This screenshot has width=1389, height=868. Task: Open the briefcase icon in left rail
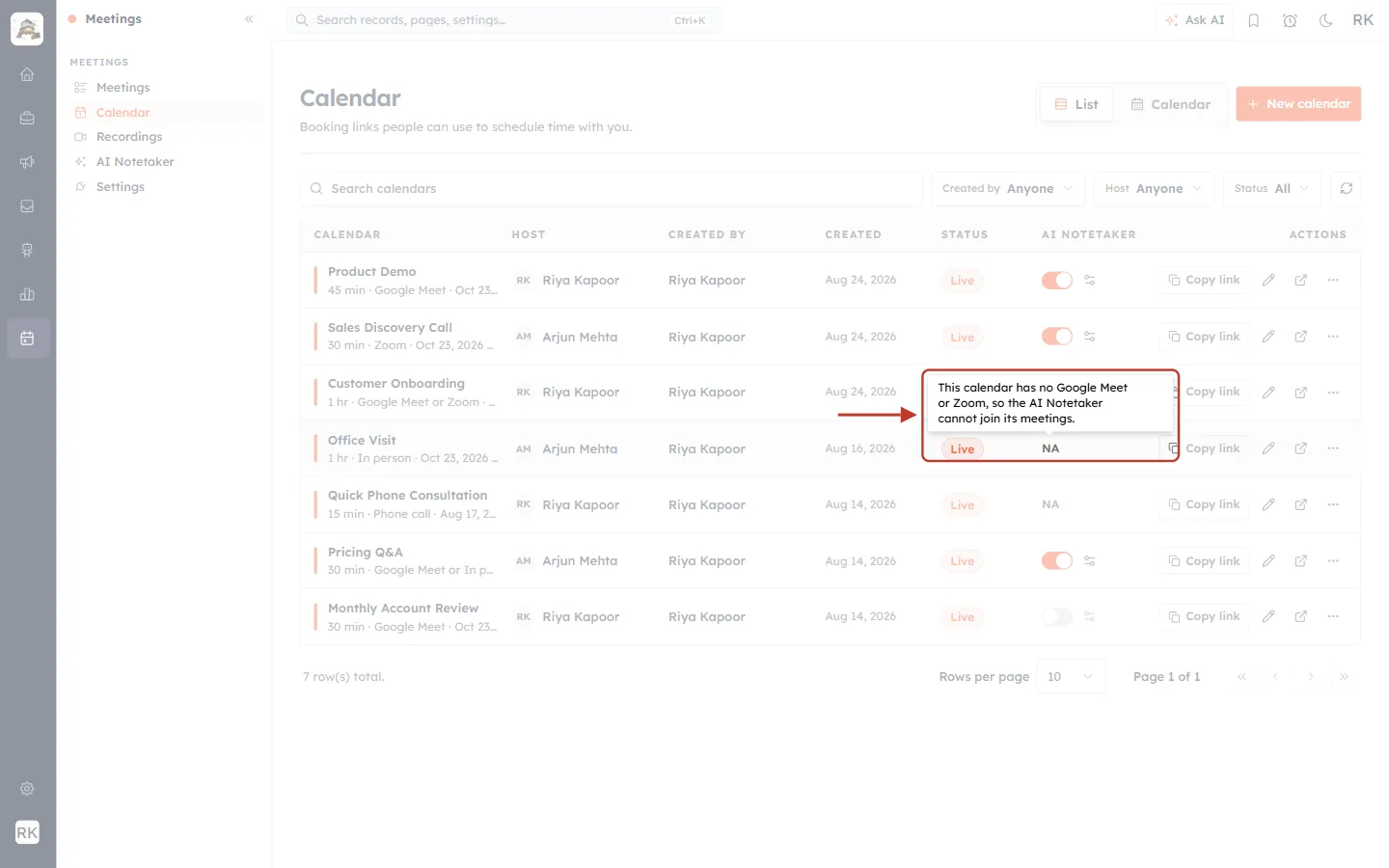(27, 118)
